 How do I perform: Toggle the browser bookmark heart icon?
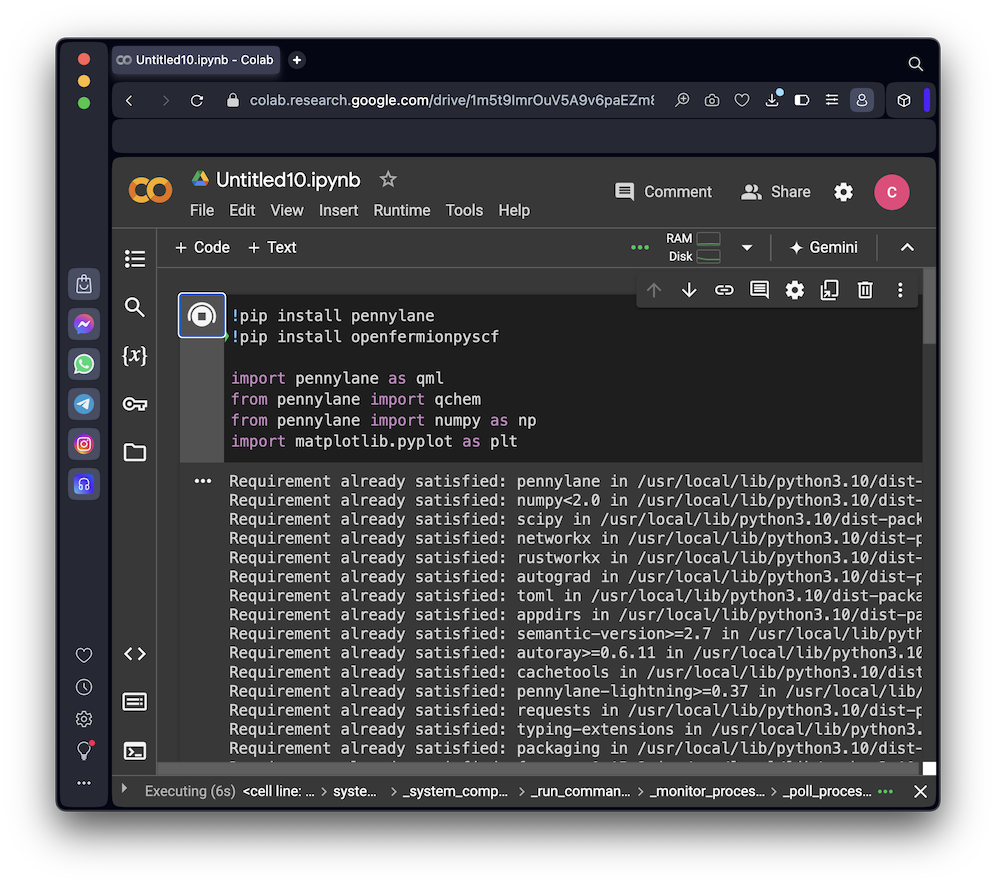click(742, 101)
